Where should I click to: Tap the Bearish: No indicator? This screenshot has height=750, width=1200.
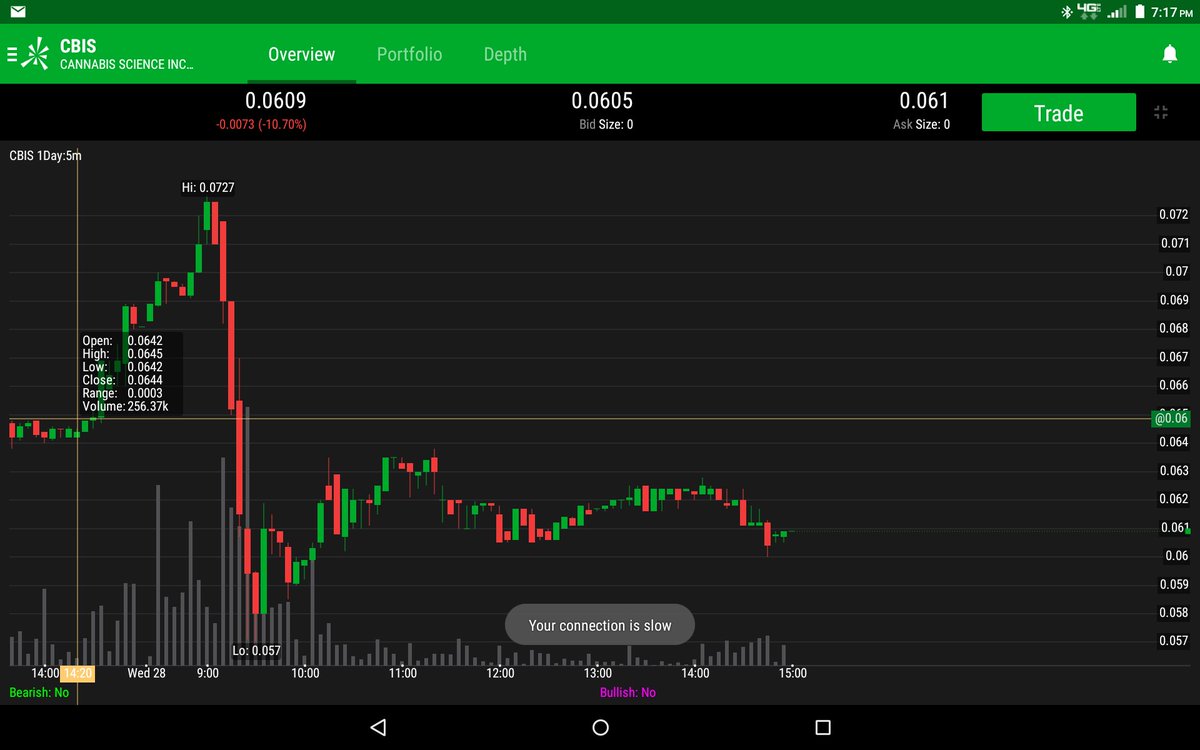pyautogui.click(x=39, y=692)
